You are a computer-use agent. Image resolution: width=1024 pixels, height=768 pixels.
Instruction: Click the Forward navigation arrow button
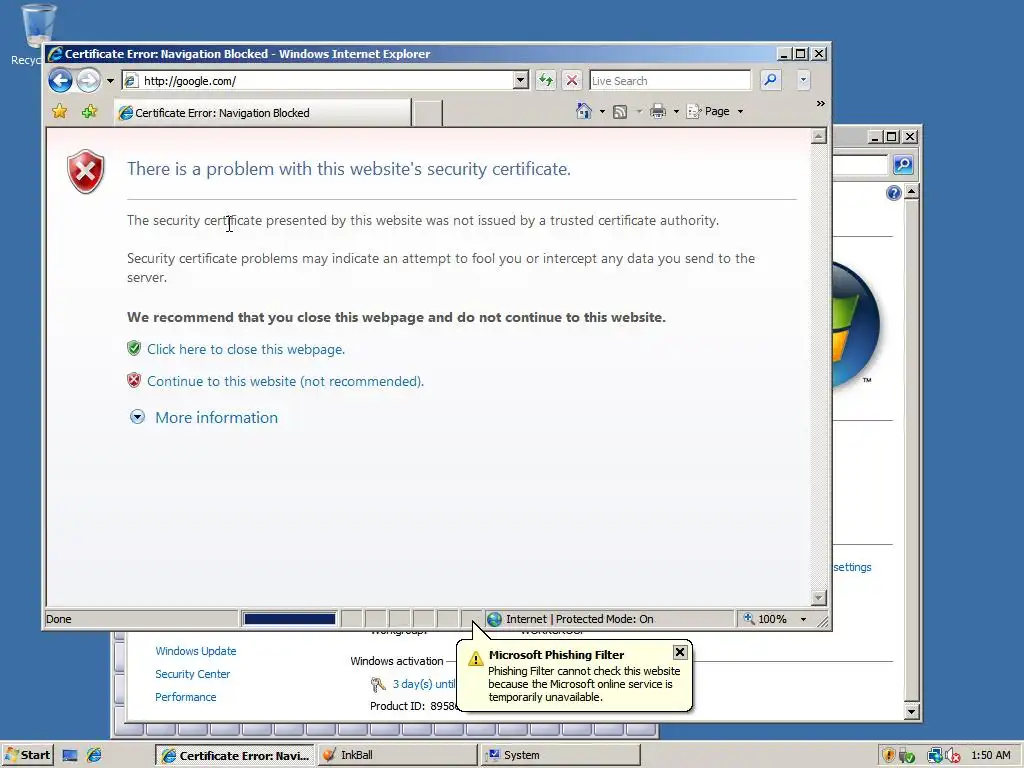(x=88, y=81)
